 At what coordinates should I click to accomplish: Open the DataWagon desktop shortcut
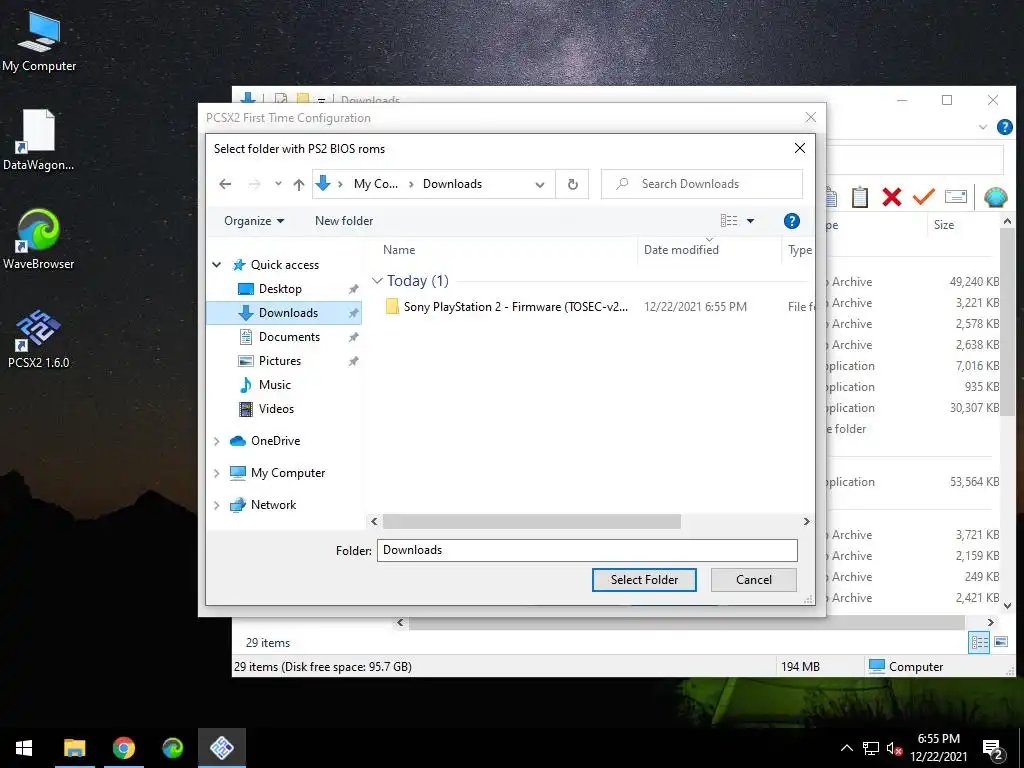[x=39, y=140]
